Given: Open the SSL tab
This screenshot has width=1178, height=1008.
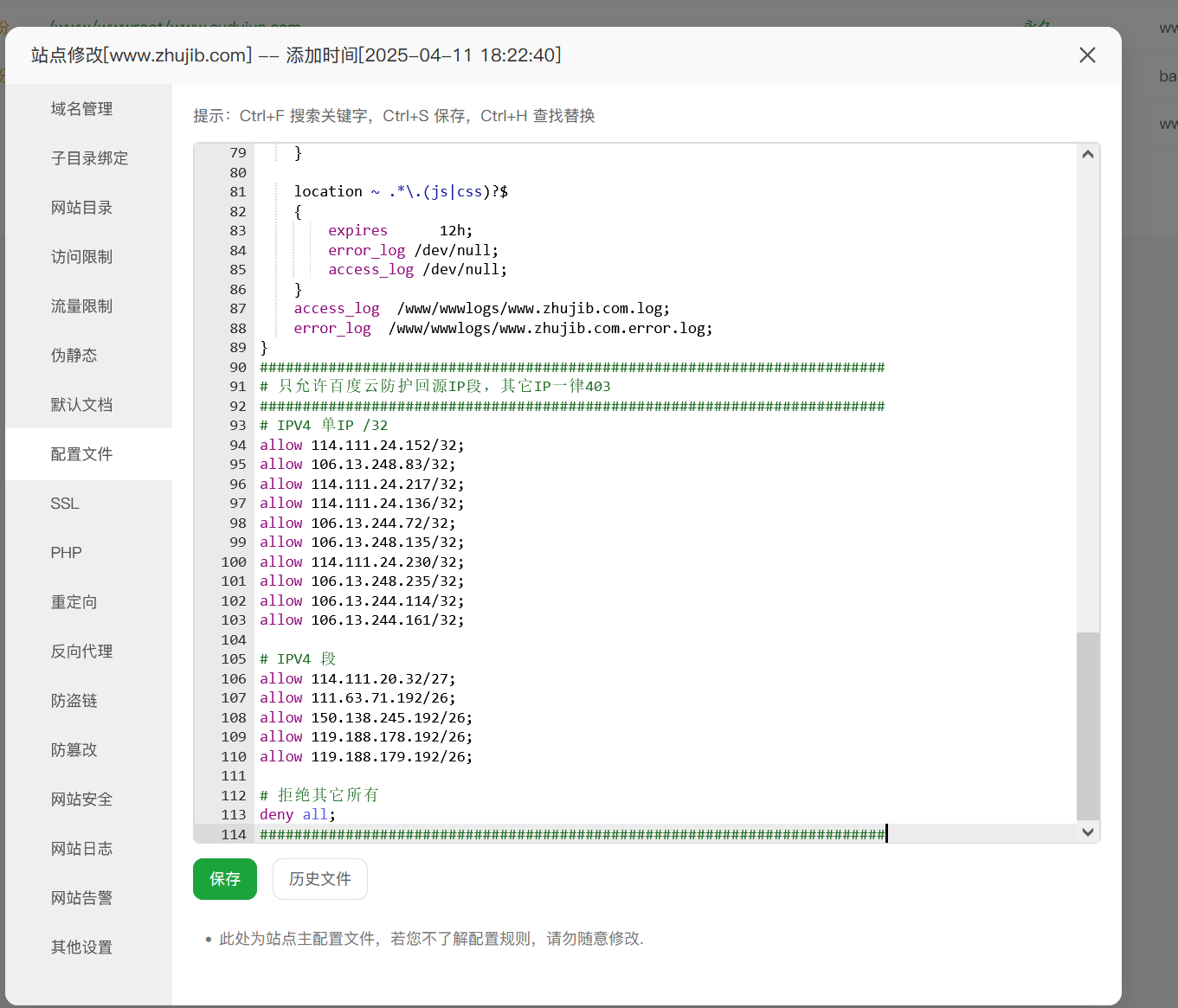Looking at the screenshot, I should pyautogui.click(x=65, y=504).
